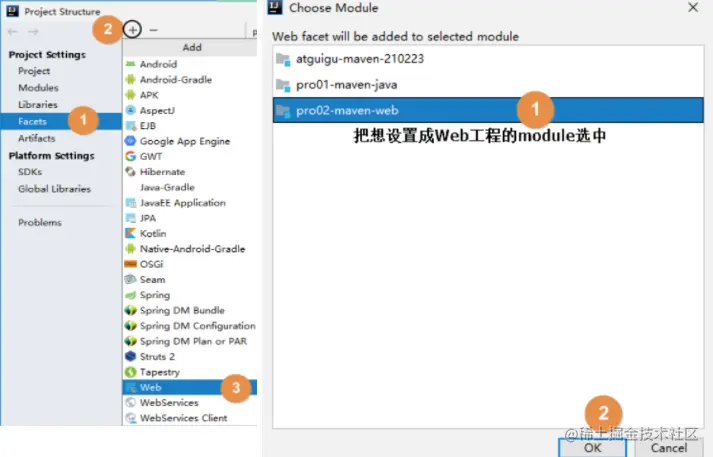Select the Seam facet icon

coord(131,280)
